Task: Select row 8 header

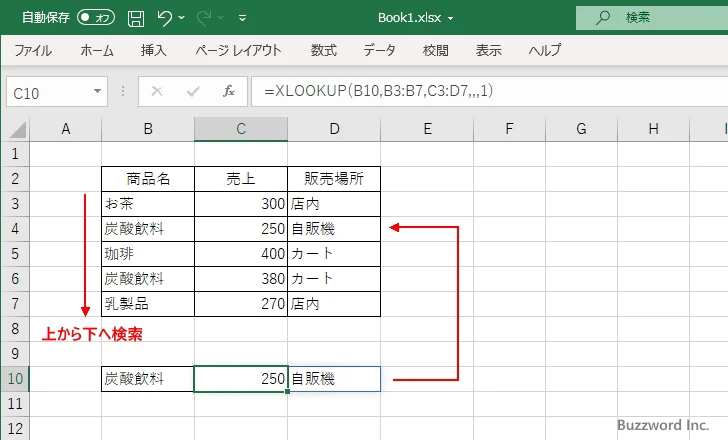Action: pos(15,329)
